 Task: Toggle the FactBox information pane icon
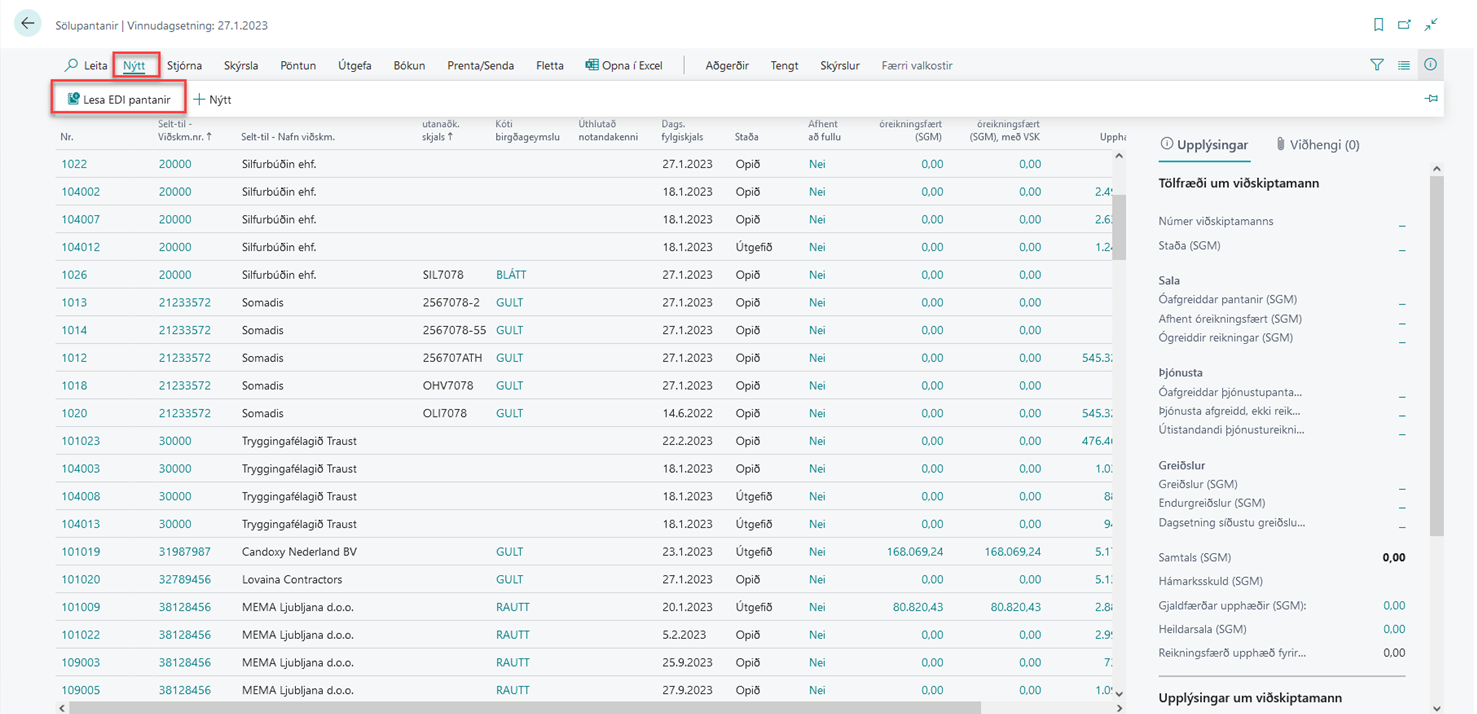tap(1430, 65)
